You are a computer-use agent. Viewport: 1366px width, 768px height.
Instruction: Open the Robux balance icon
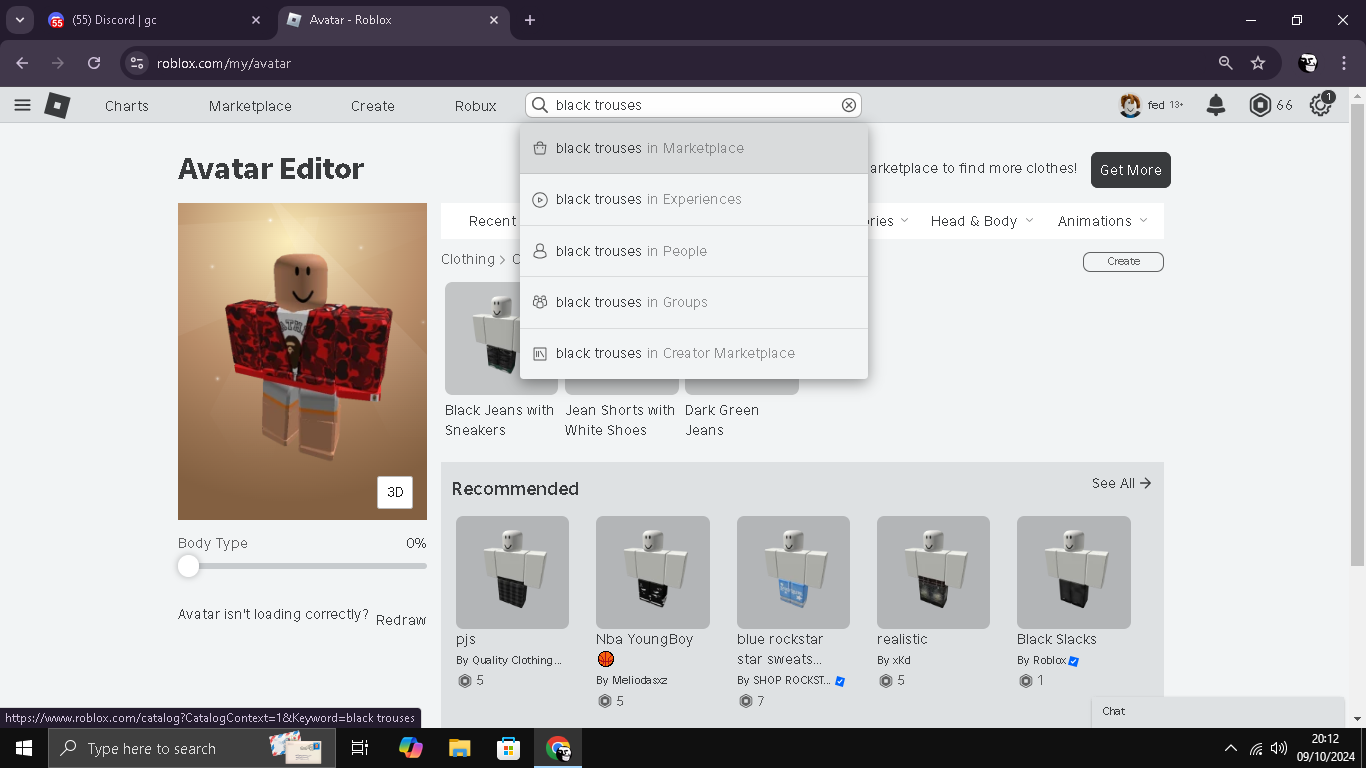tap(1260, 105)
